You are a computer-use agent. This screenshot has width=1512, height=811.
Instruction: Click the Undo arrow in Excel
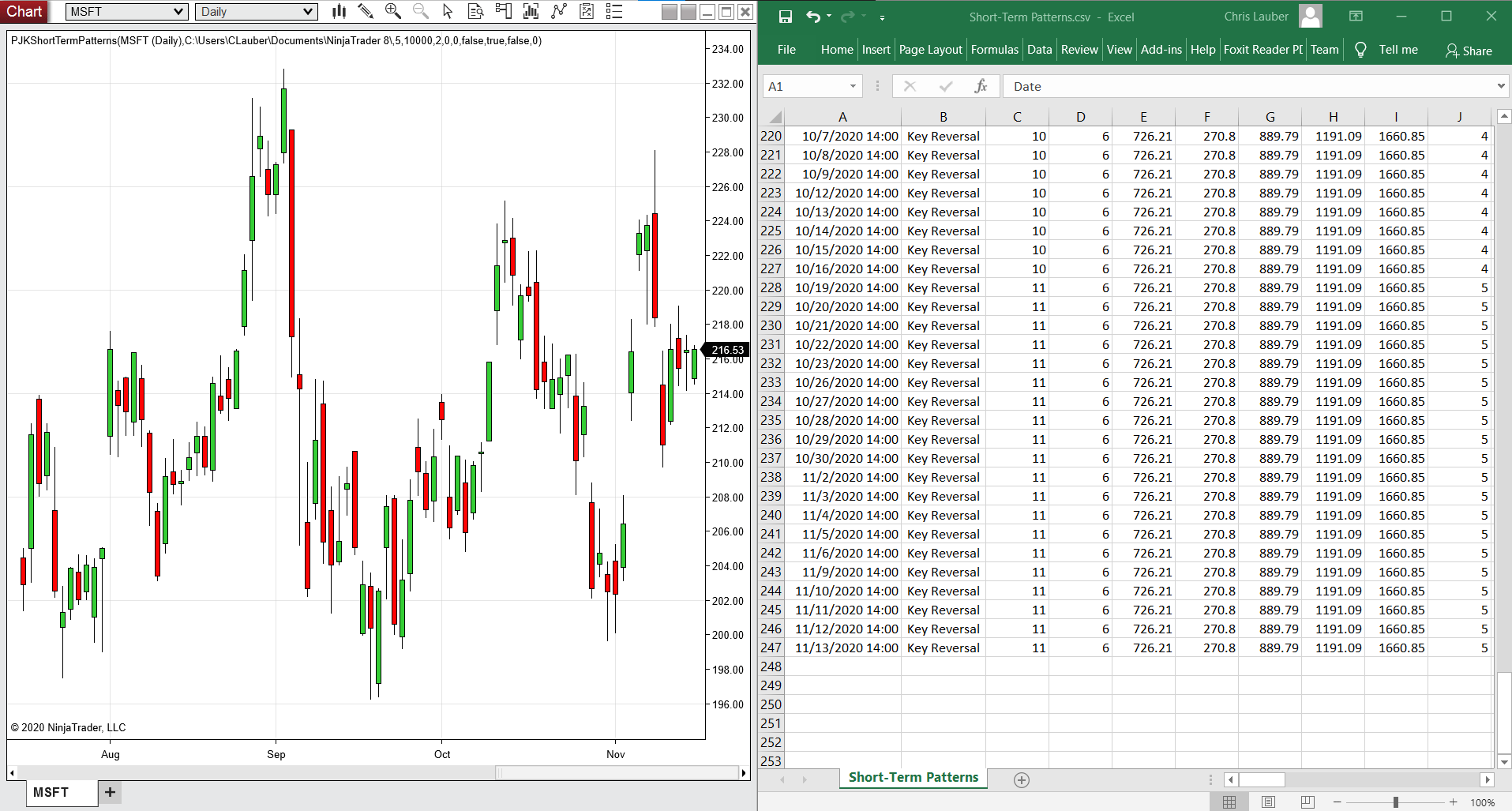[813, 17]
